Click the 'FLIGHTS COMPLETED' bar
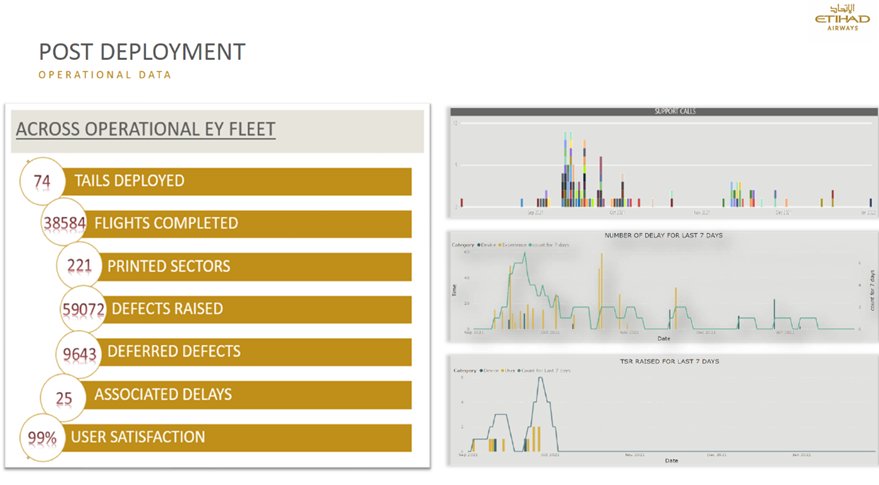Image resolution: width=879 pixels, height=485 pixels. pyautogui.click(x=247, y=224)
